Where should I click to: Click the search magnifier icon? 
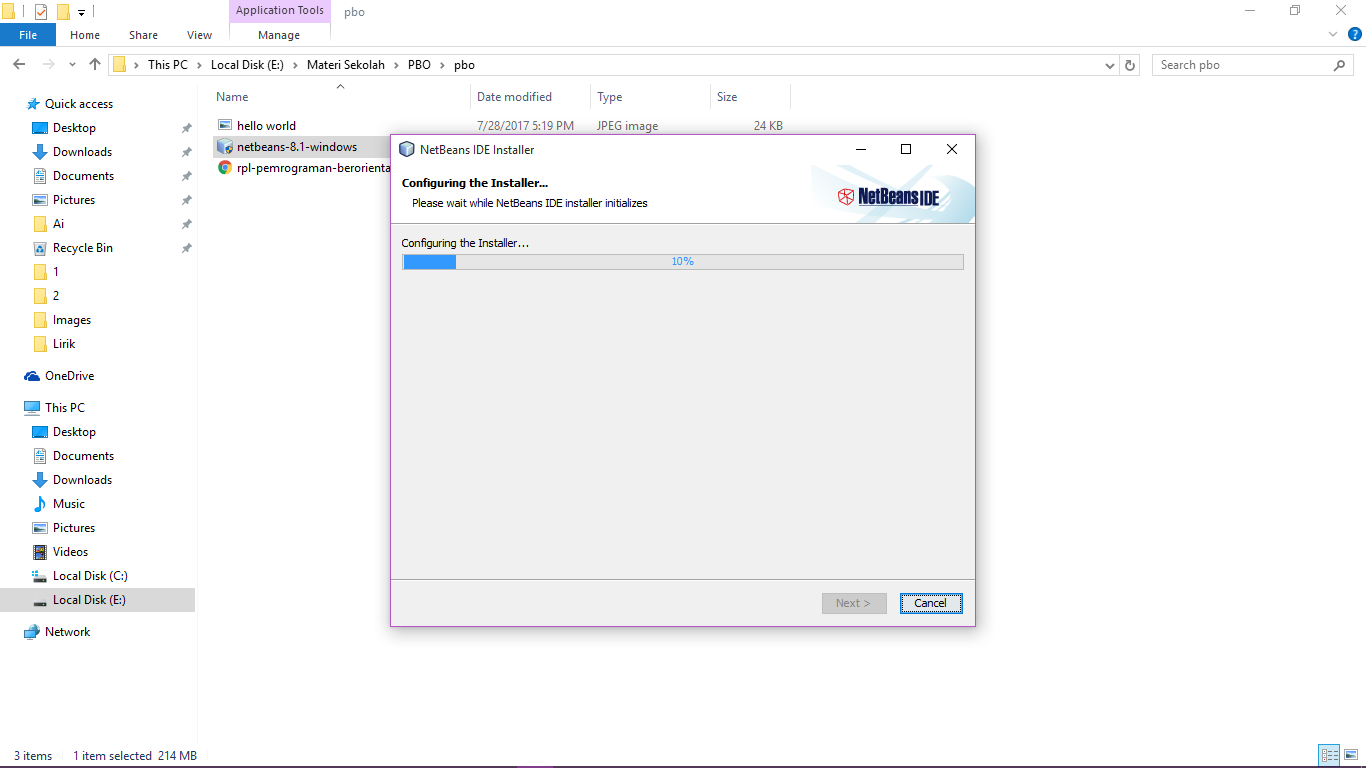pos(1340,65)
